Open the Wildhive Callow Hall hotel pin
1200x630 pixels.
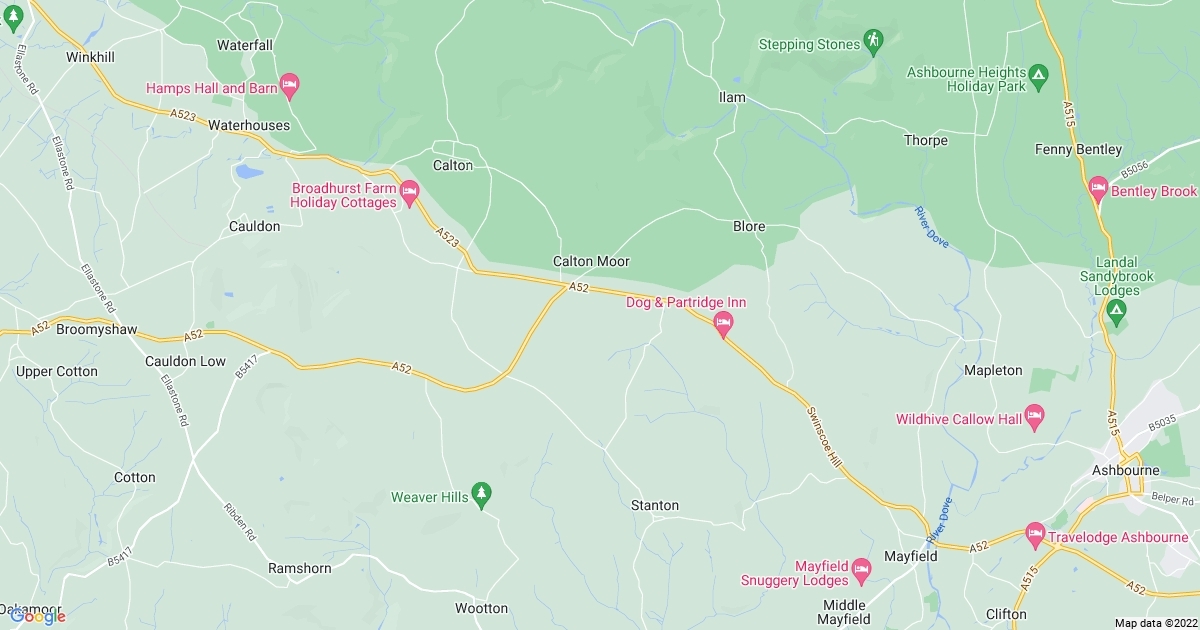[1034, 417]
